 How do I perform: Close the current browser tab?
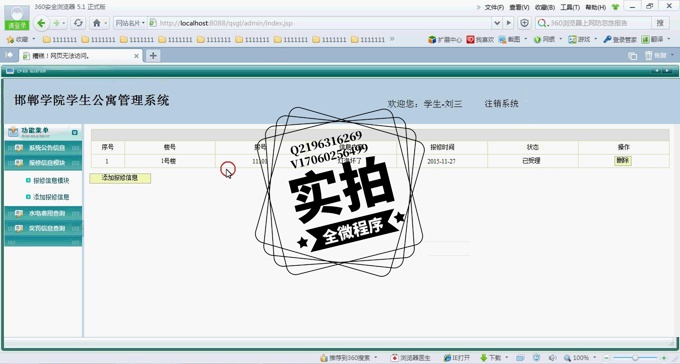136,56
